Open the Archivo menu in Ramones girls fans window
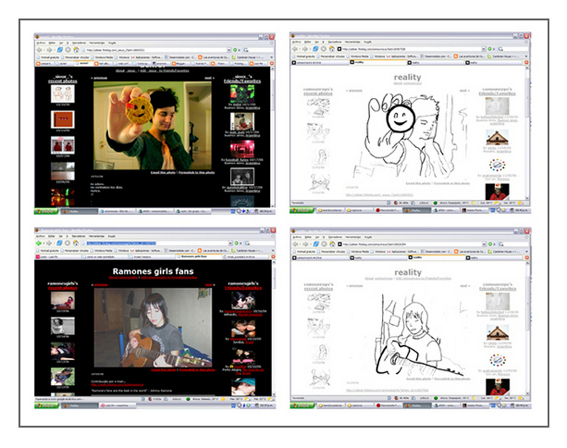 (x=40, y=236)
